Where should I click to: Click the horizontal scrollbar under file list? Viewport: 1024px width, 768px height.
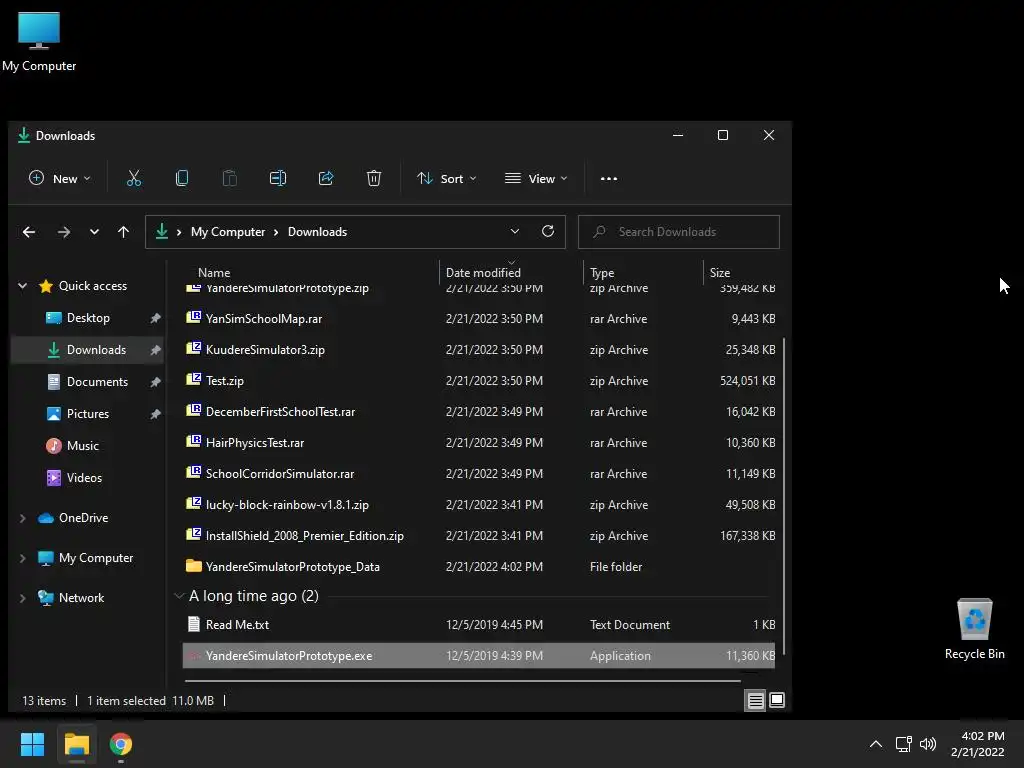point(462,680)
